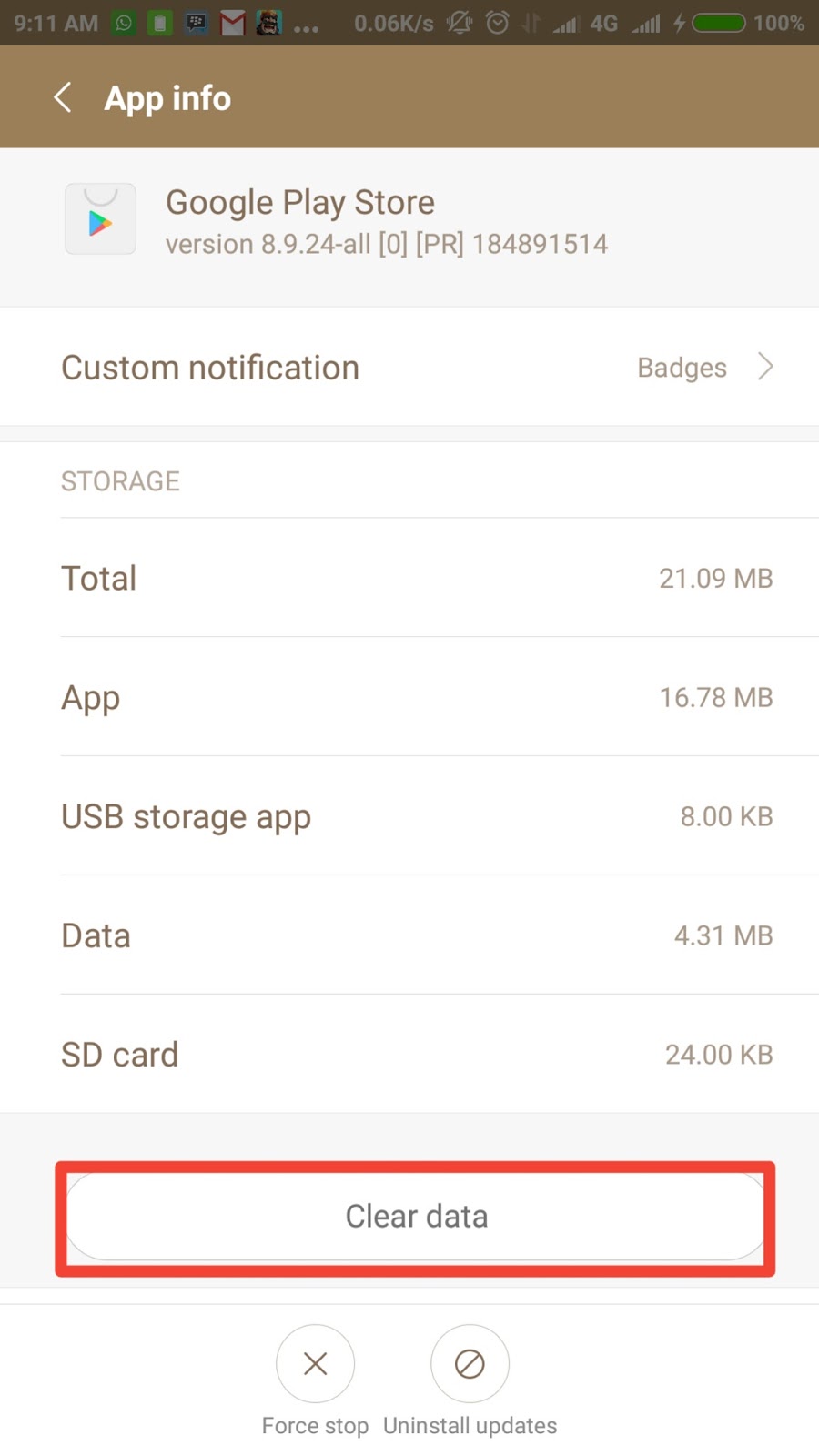
Task: Tap the Uninstall updates label
Action: tap(470, 1425)
